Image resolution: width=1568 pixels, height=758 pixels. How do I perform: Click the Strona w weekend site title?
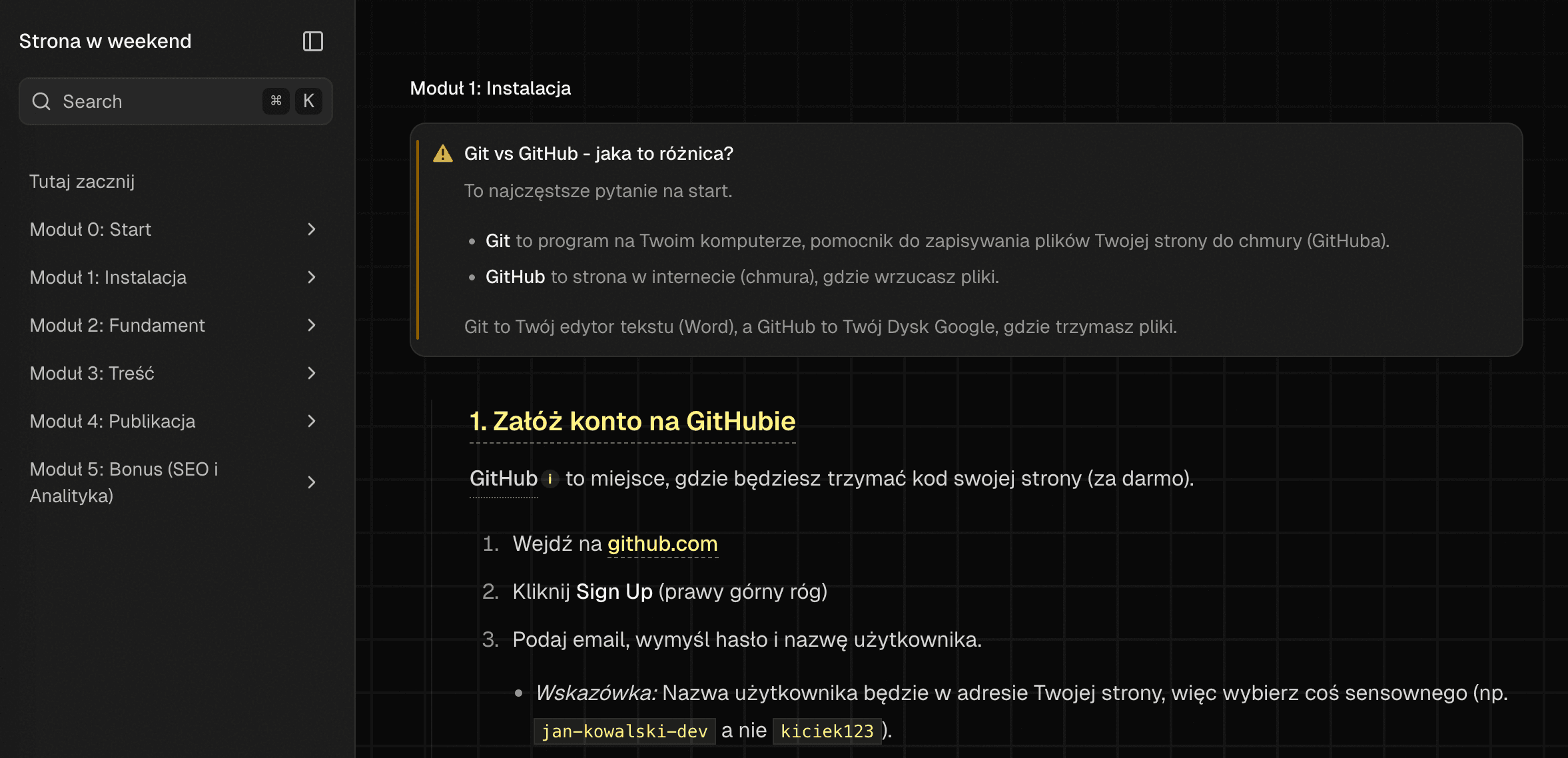point(104,41)
